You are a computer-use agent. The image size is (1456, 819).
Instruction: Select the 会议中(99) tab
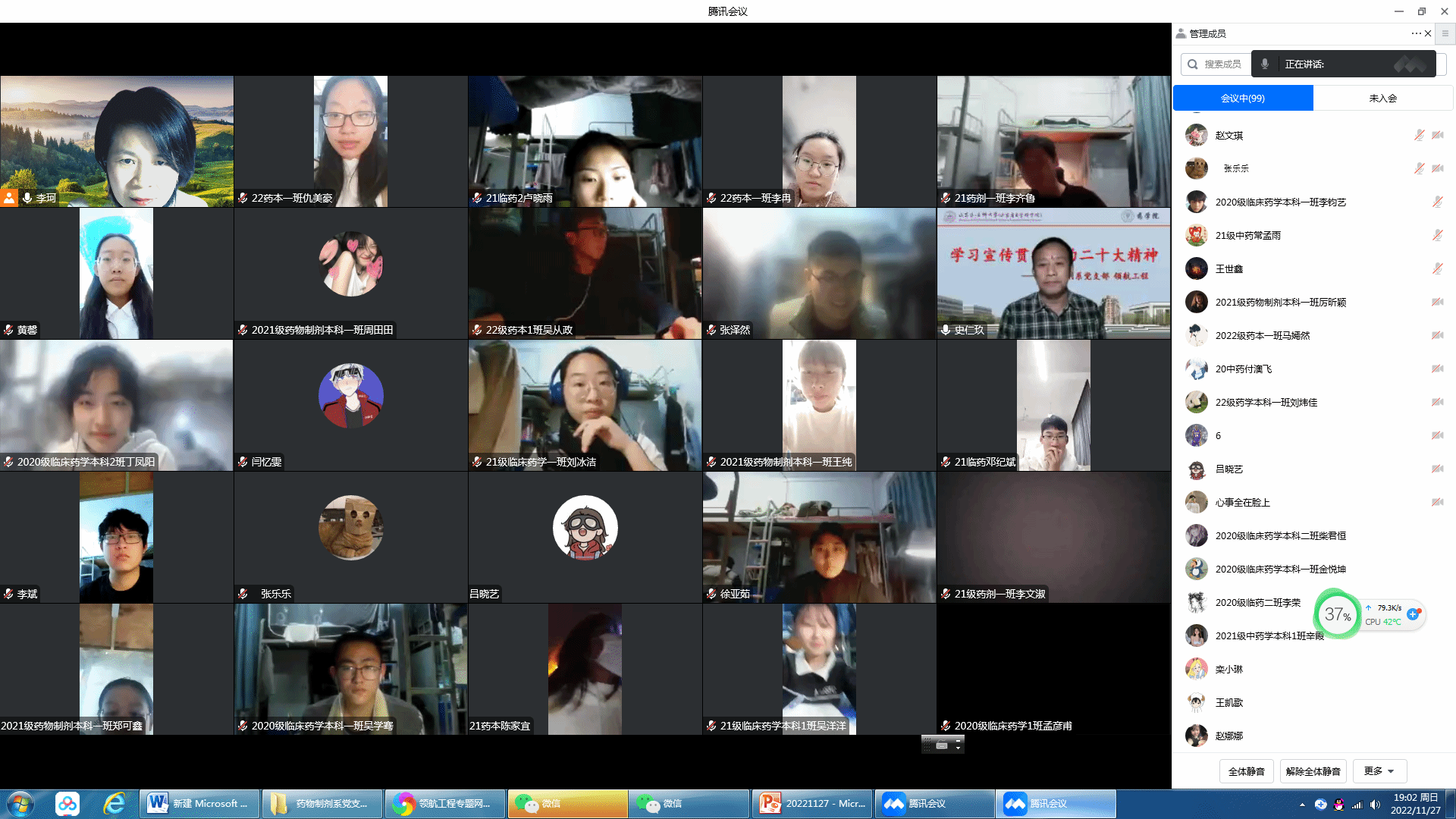1243,98
